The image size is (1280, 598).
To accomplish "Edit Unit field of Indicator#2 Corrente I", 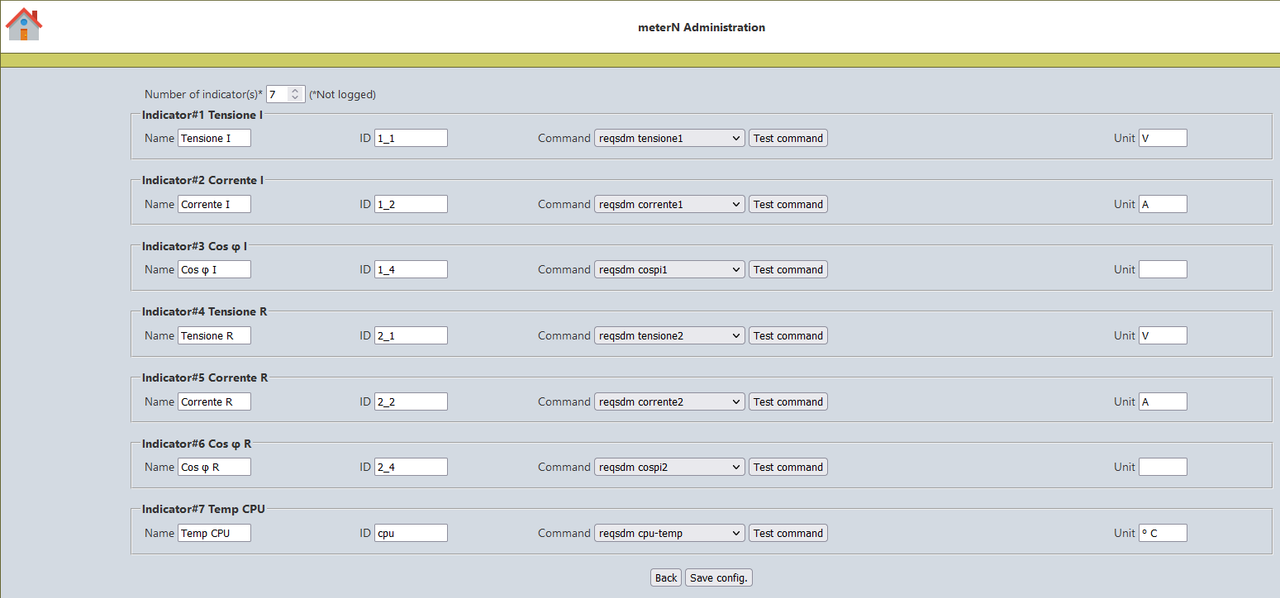I will pyautogui.click(x=1163, y=204).
